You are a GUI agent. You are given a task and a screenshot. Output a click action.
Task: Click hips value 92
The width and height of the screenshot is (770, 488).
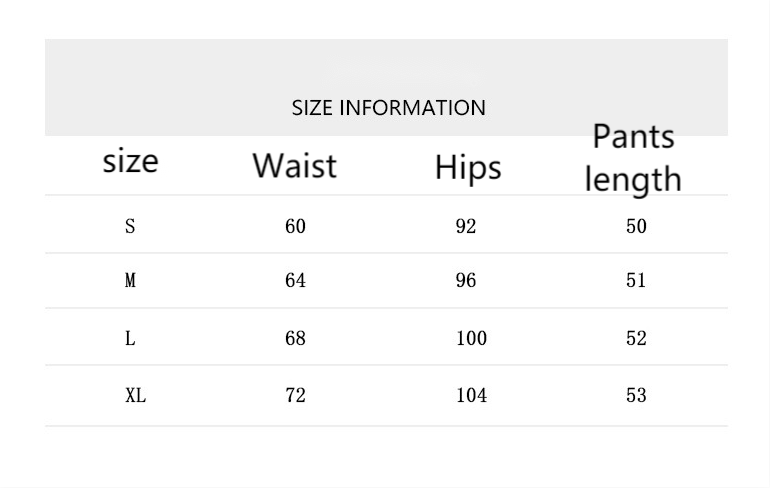tap(466, 226)
